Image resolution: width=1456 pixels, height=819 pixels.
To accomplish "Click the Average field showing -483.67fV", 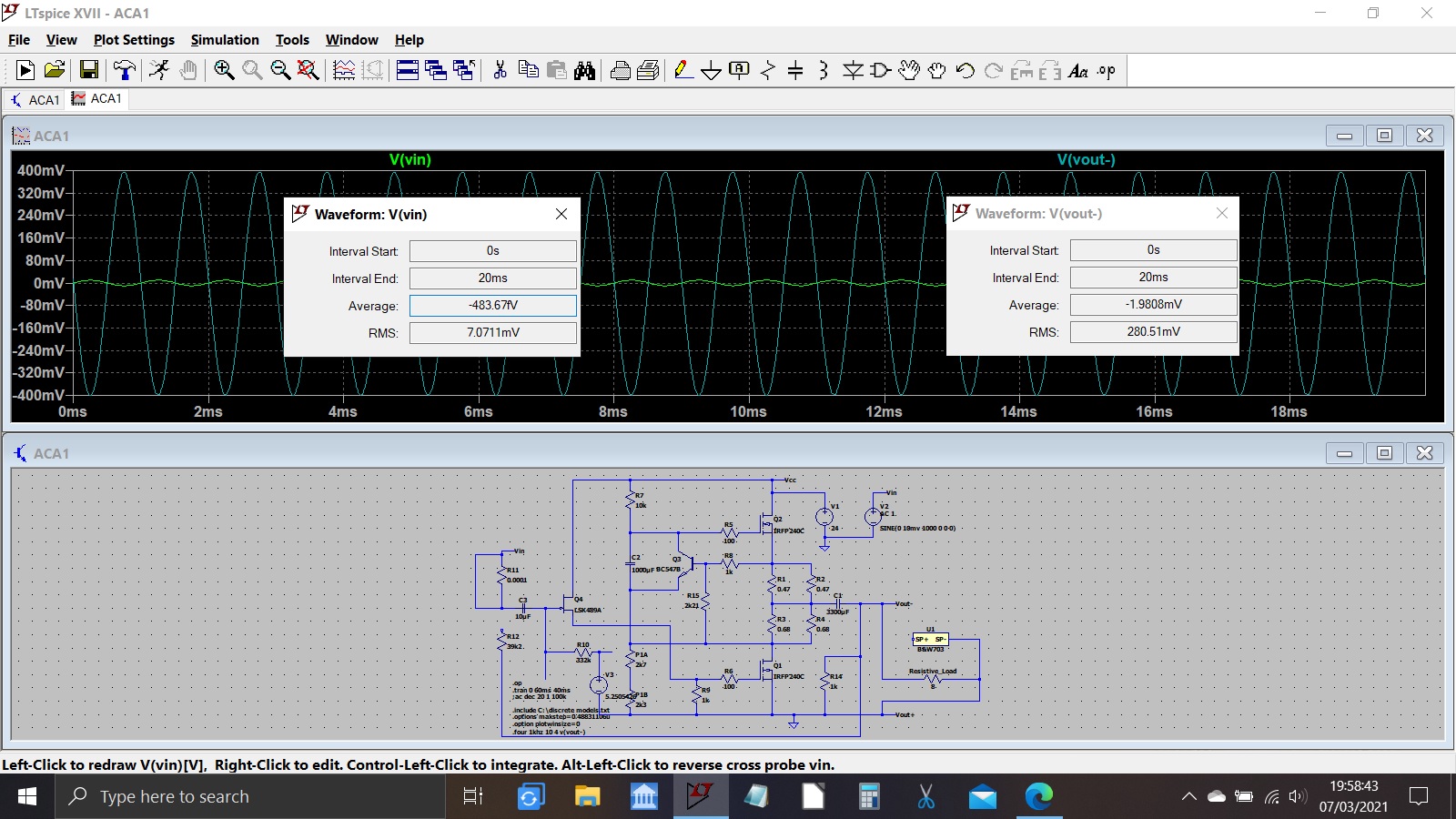I will 493,306.
